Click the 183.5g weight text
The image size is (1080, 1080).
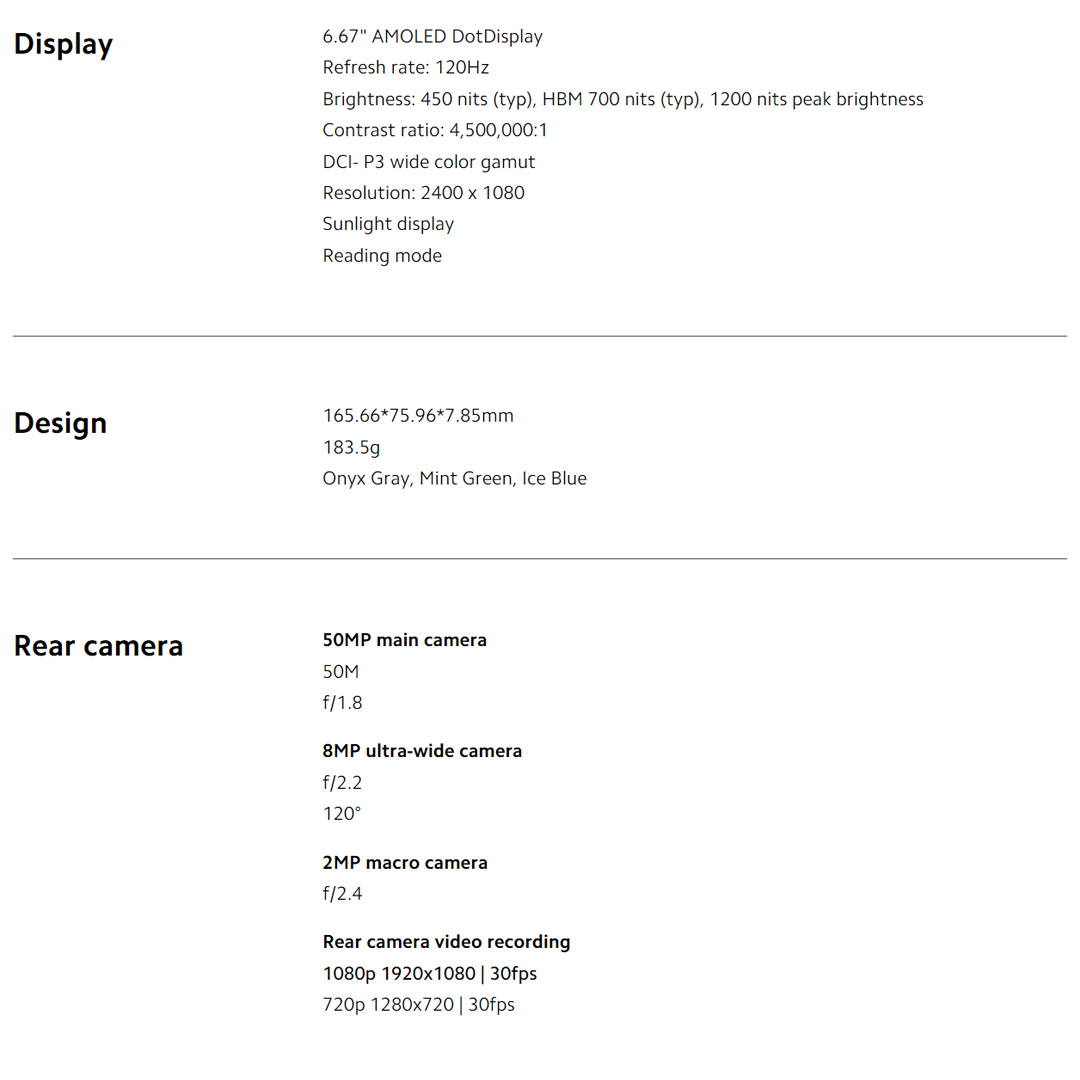(351, 447)
